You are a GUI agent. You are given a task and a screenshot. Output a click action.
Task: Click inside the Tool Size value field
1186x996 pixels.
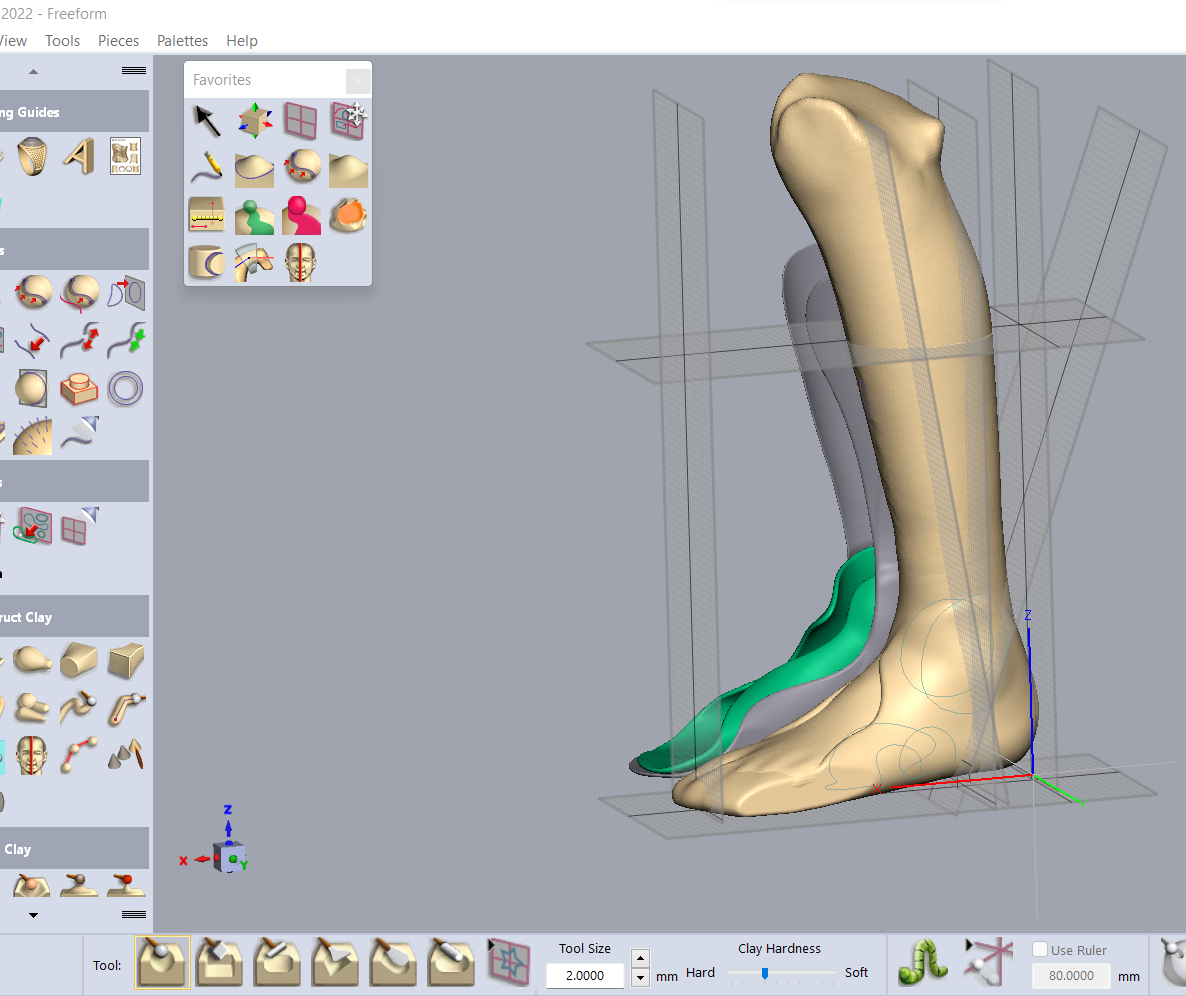pos(585,977)
